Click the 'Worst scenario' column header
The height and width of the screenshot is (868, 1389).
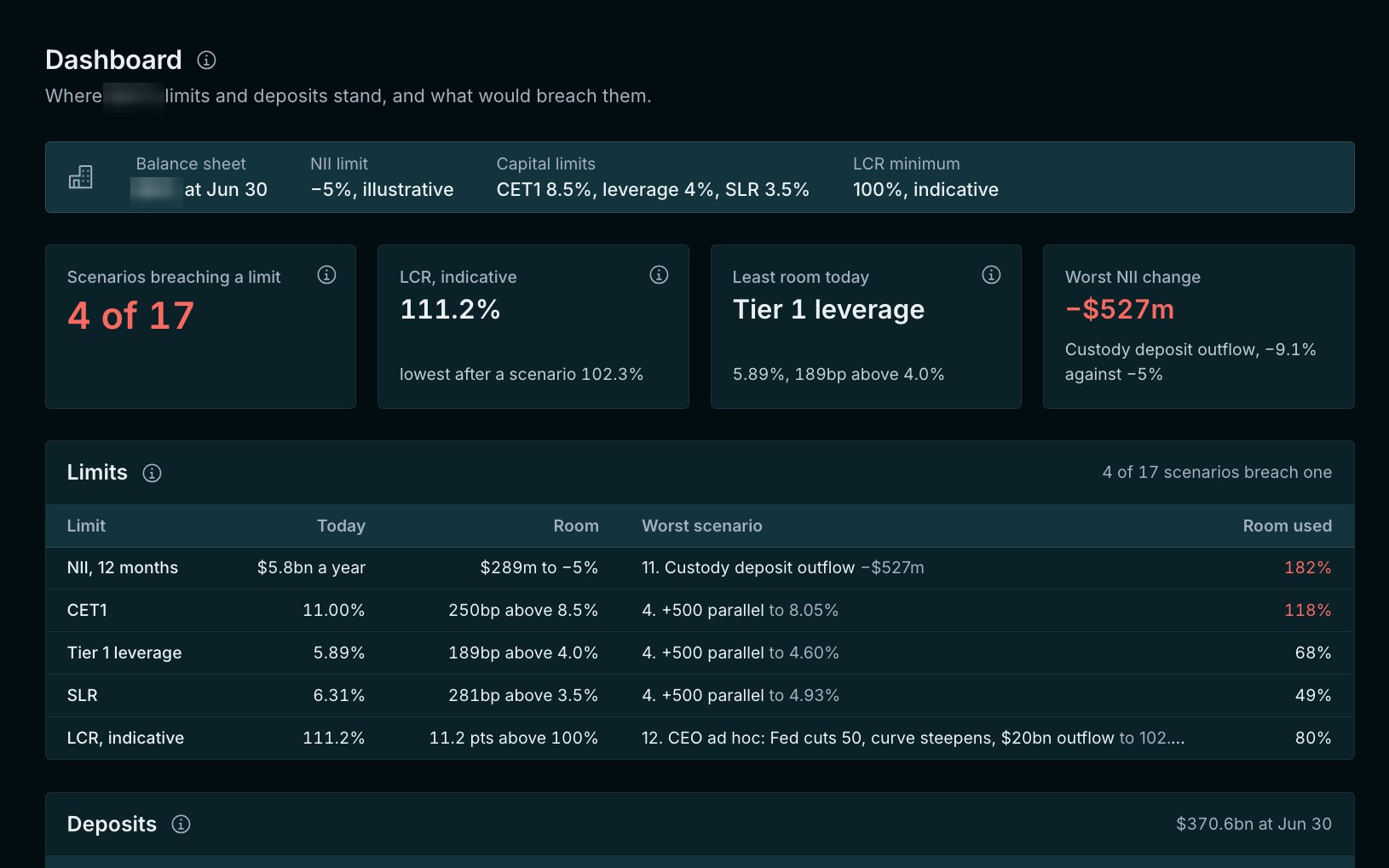coord(702,526)
